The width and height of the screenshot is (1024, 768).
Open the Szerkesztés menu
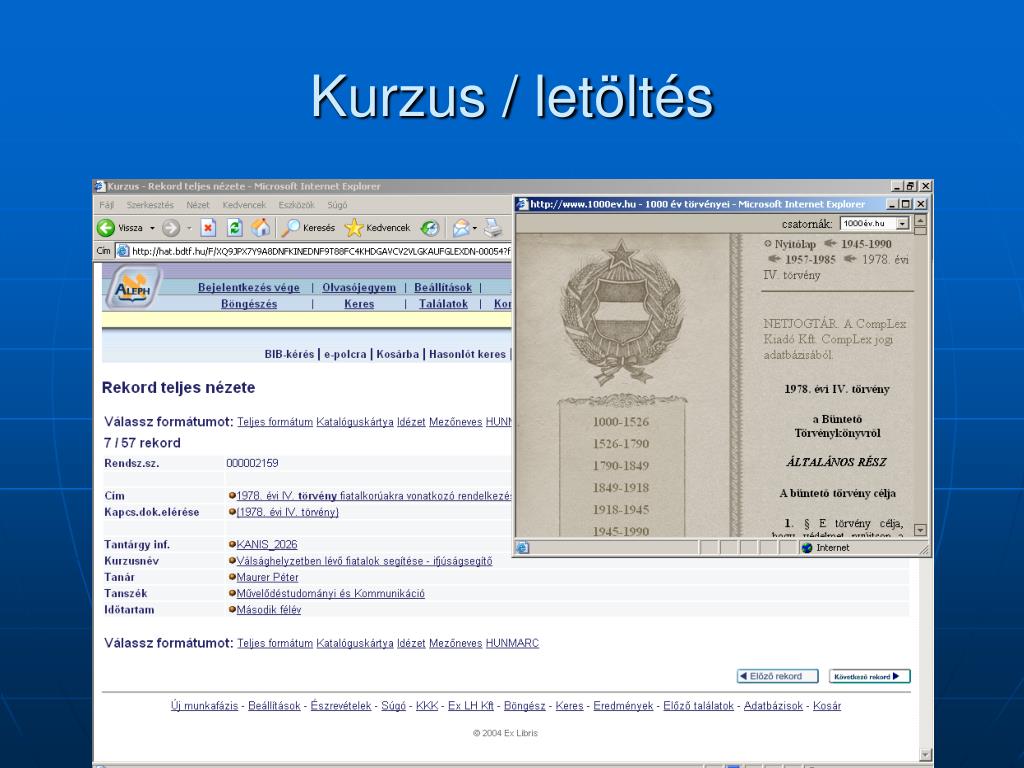[150, 205]
